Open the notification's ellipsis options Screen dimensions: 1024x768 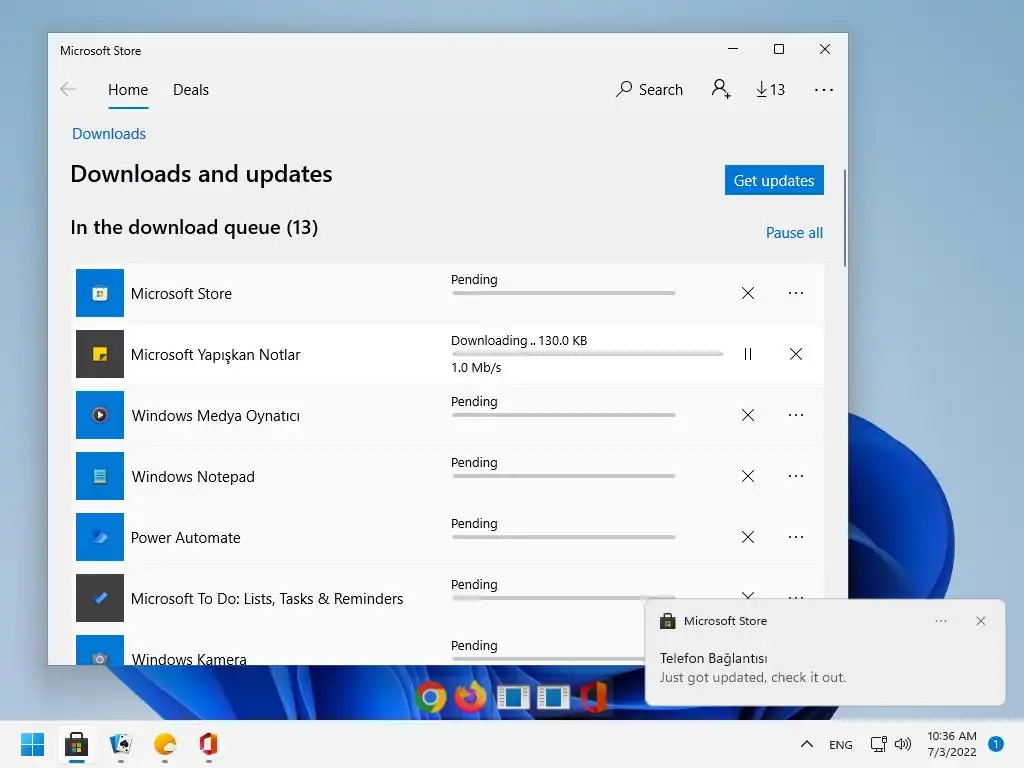coord(940,621)
